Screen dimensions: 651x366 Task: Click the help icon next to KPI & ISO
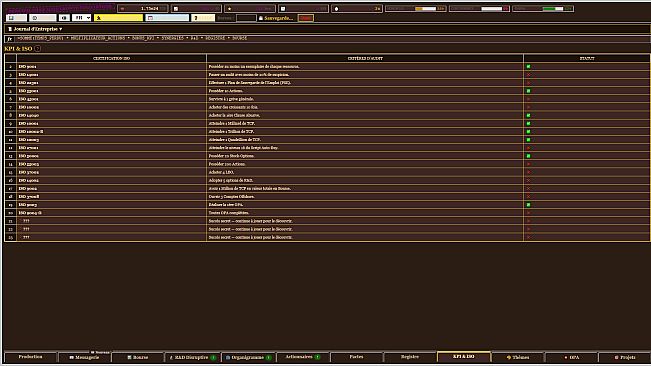coord(37,49)
